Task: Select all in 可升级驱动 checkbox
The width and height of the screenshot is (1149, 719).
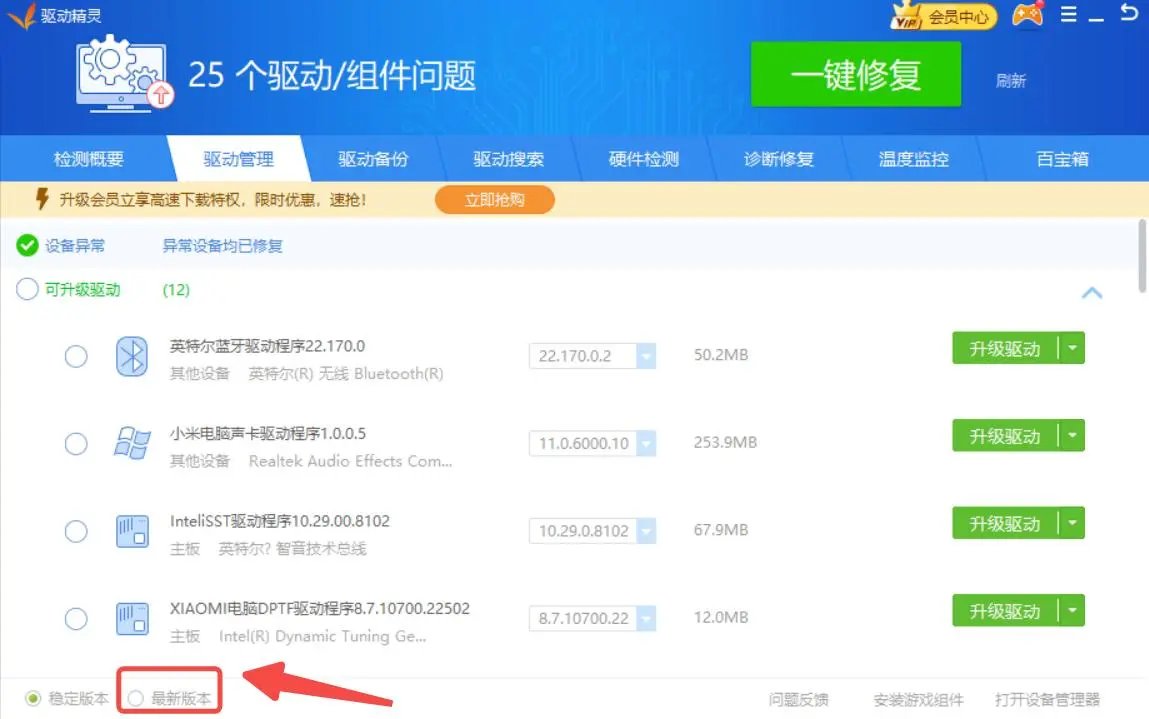Action: click(x=27, y=290)
